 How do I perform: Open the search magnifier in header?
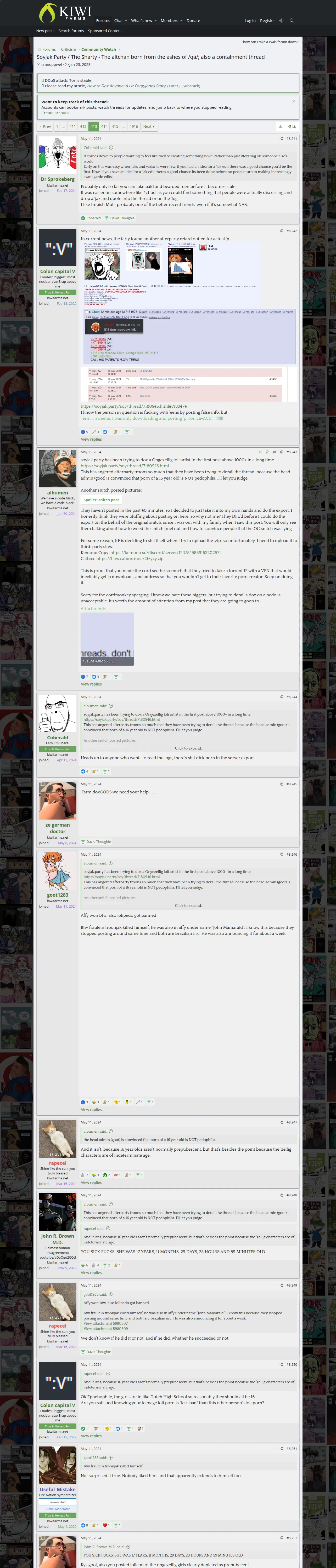pos(292,21)
